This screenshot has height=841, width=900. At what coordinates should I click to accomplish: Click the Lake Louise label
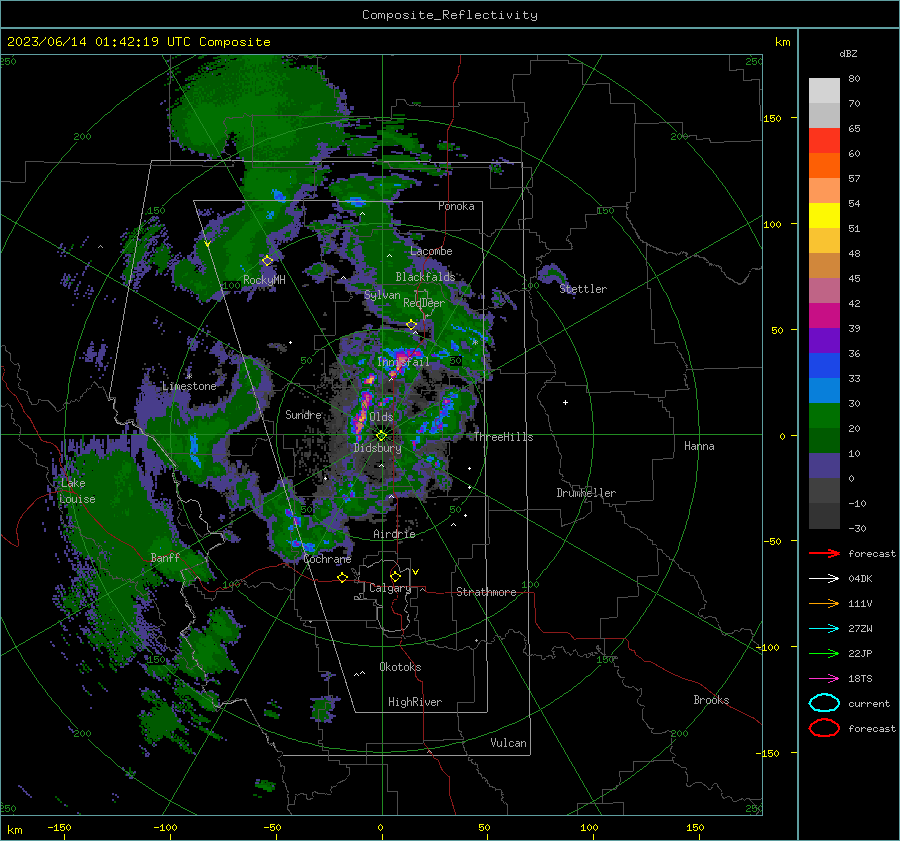point(77,491)
